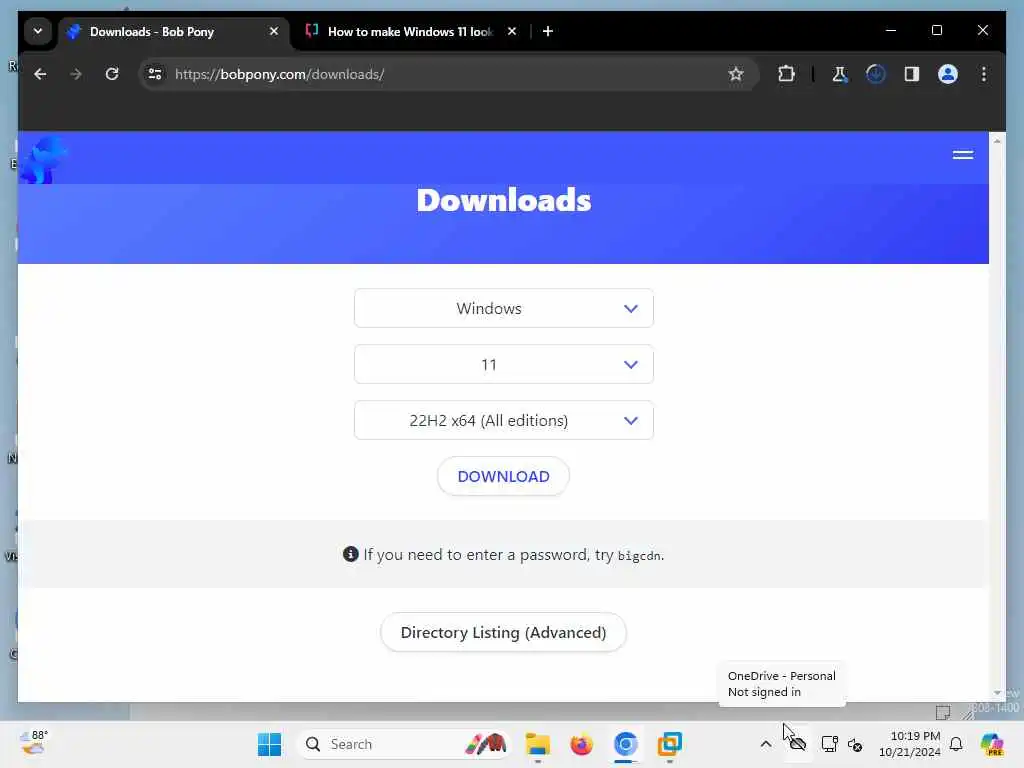Open the network tray icon

[x=829, y=744]
